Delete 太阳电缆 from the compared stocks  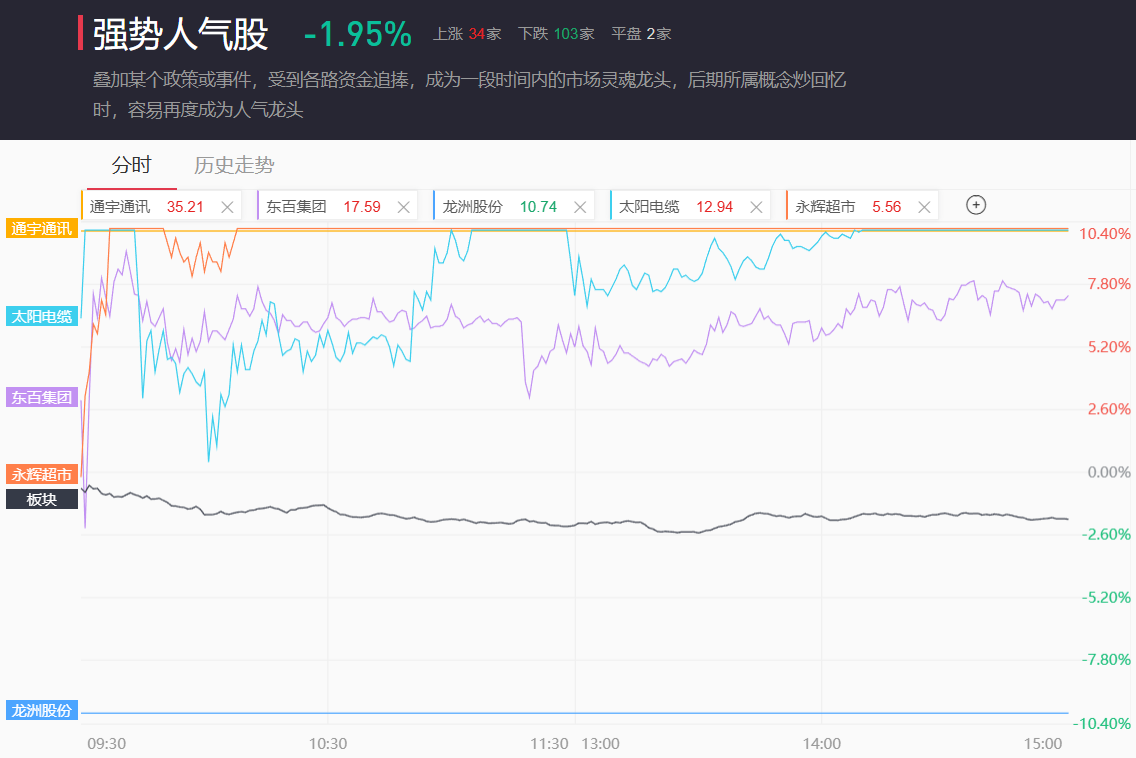[x=756, y=207]
